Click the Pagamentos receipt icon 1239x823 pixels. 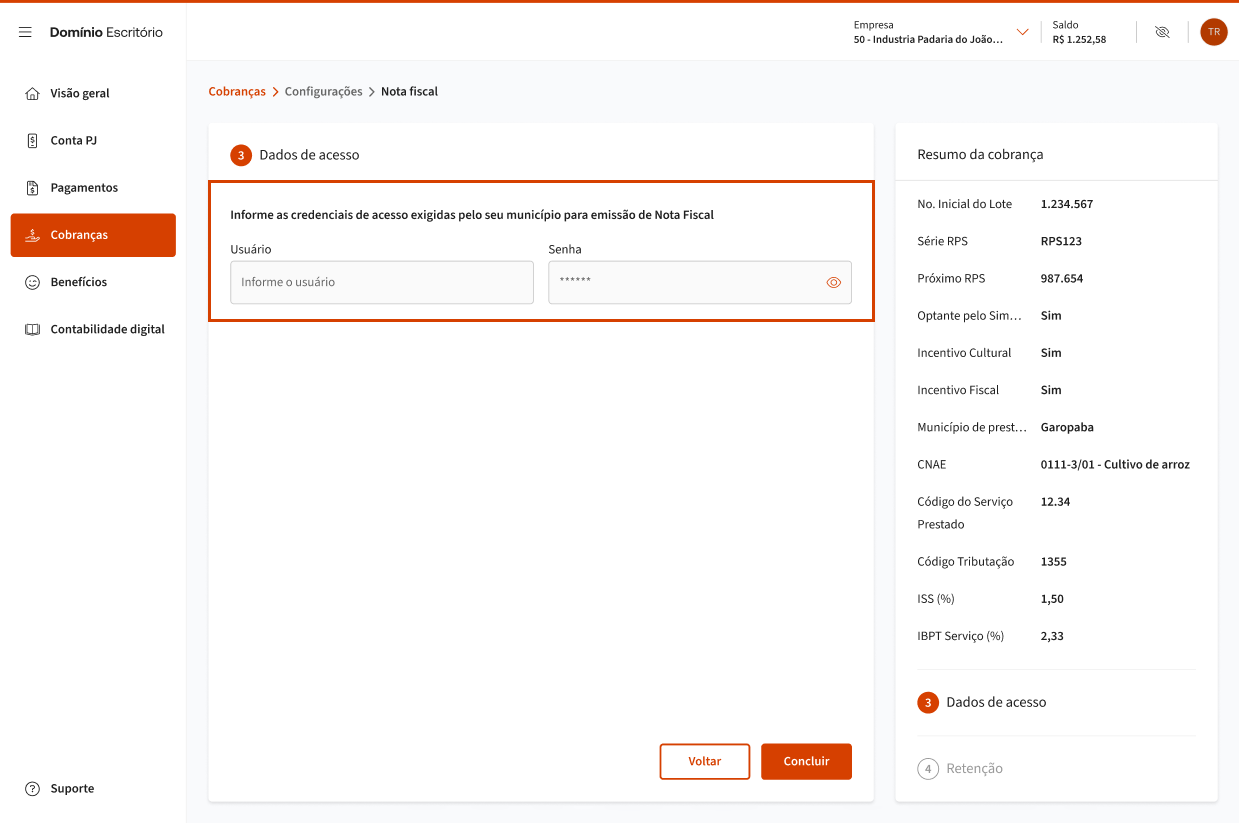click(x=32, y=188)
